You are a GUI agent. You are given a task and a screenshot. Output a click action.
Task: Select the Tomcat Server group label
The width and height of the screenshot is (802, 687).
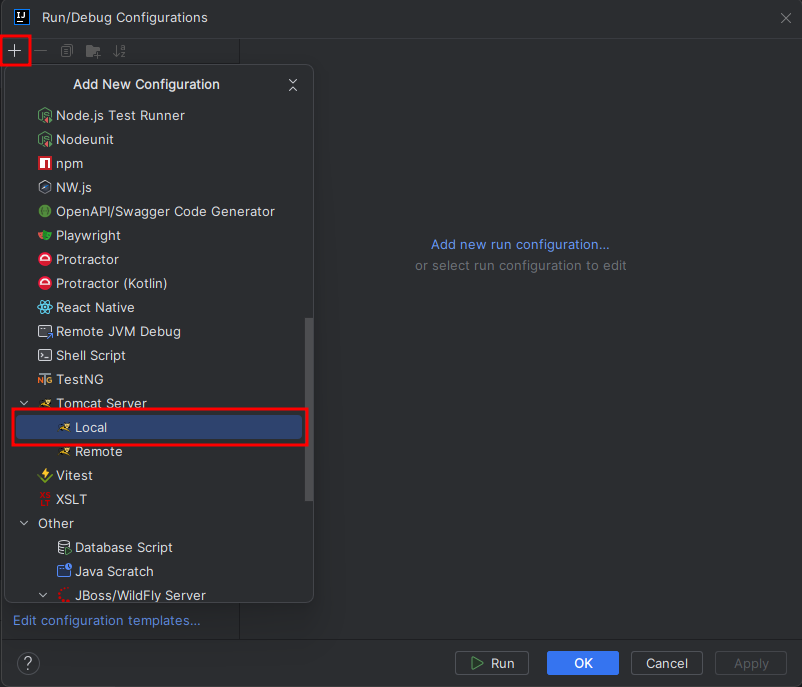[x=101, y=404]
